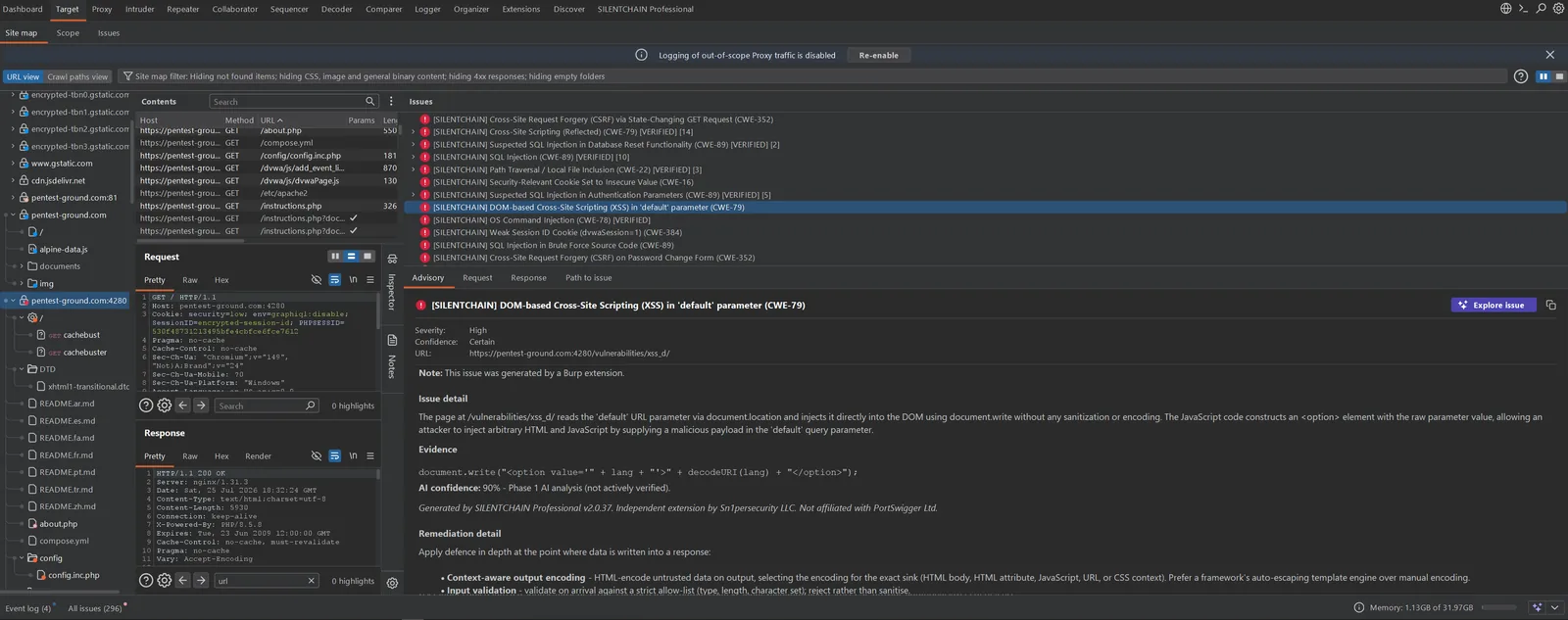This screenshot has height=620, width=1568.
Task: Select top-bottom request/response layout
Action: 351,257
